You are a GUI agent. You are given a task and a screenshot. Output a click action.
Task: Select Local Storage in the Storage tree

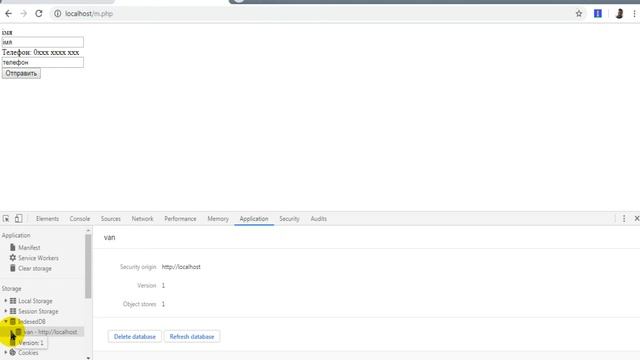[35, 301]
